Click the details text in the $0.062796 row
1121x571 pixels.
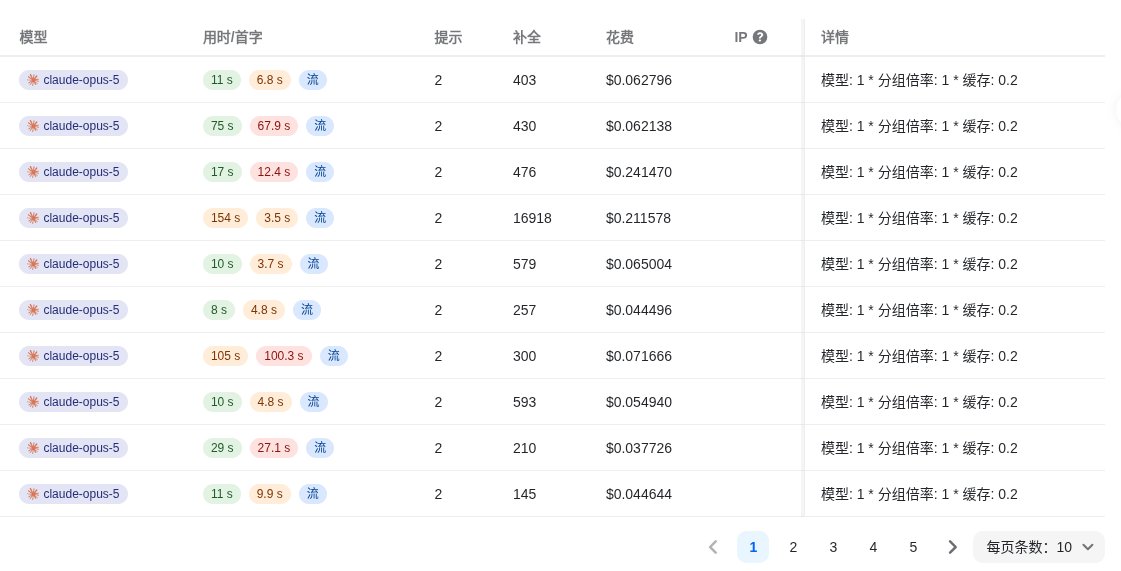pos(919,80)
